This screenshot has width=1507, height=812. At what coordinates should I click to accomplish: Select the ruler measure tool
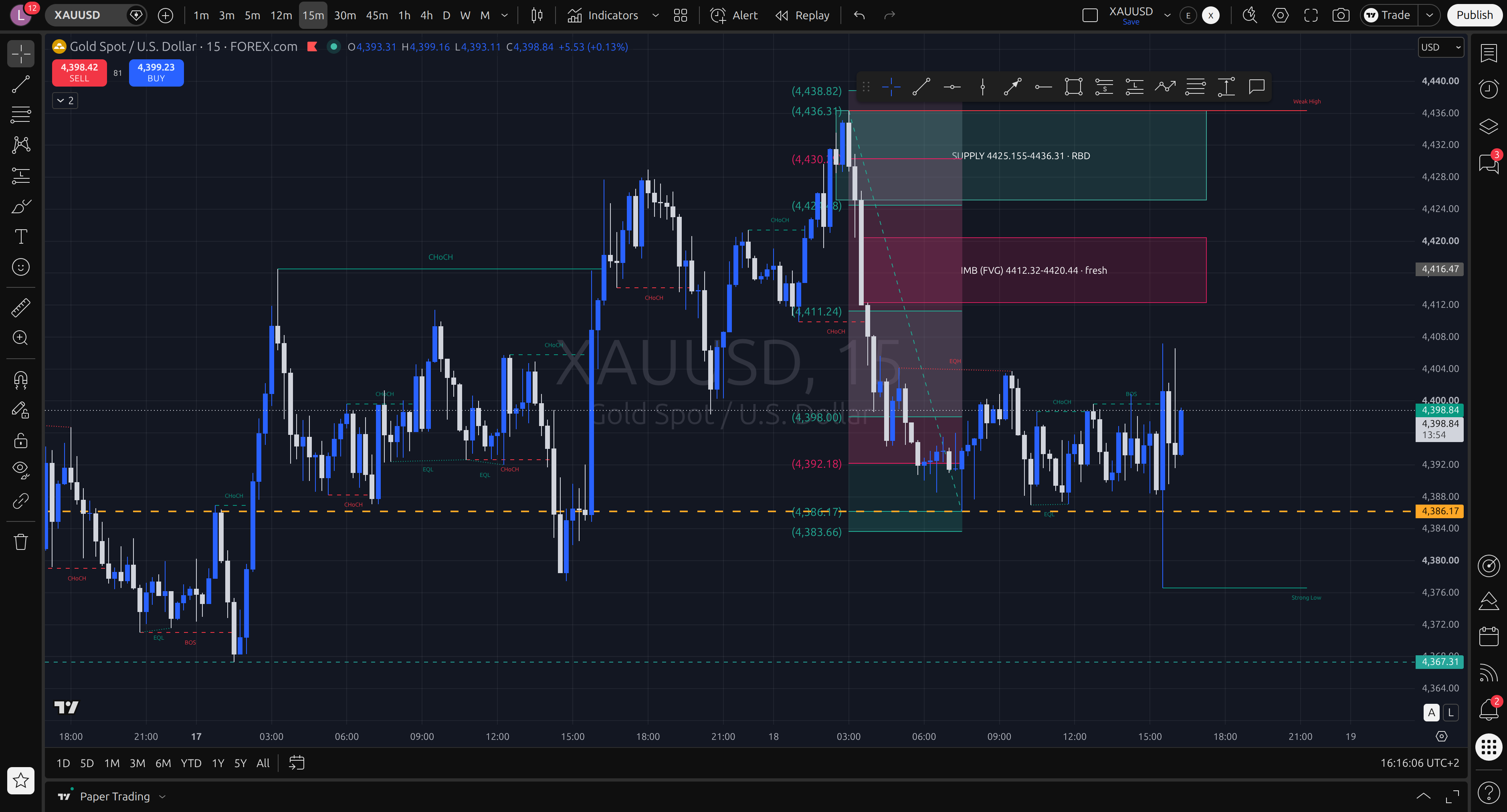(x=21, y=307)
